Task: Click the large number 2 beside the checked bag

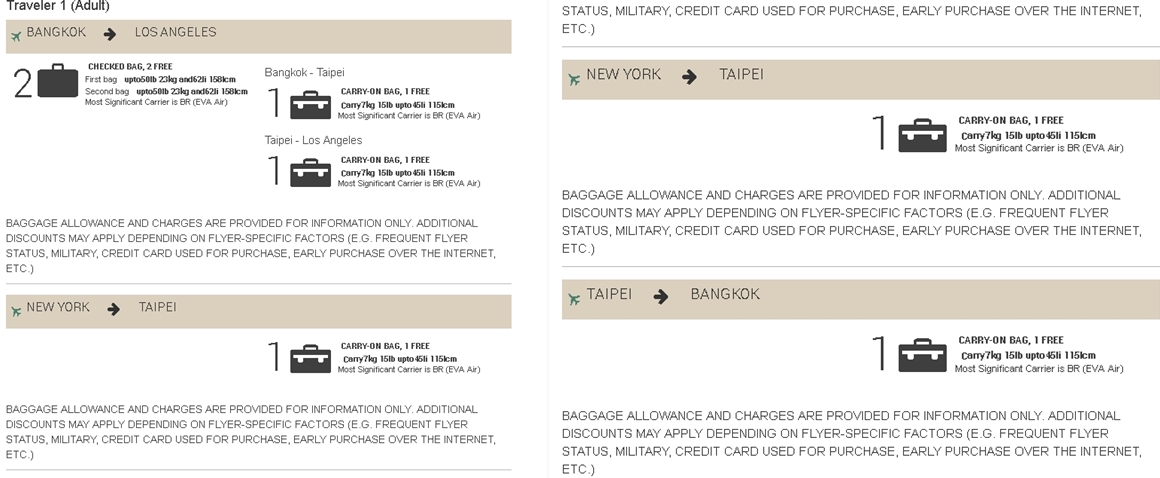Action: [x=22, y=84]
